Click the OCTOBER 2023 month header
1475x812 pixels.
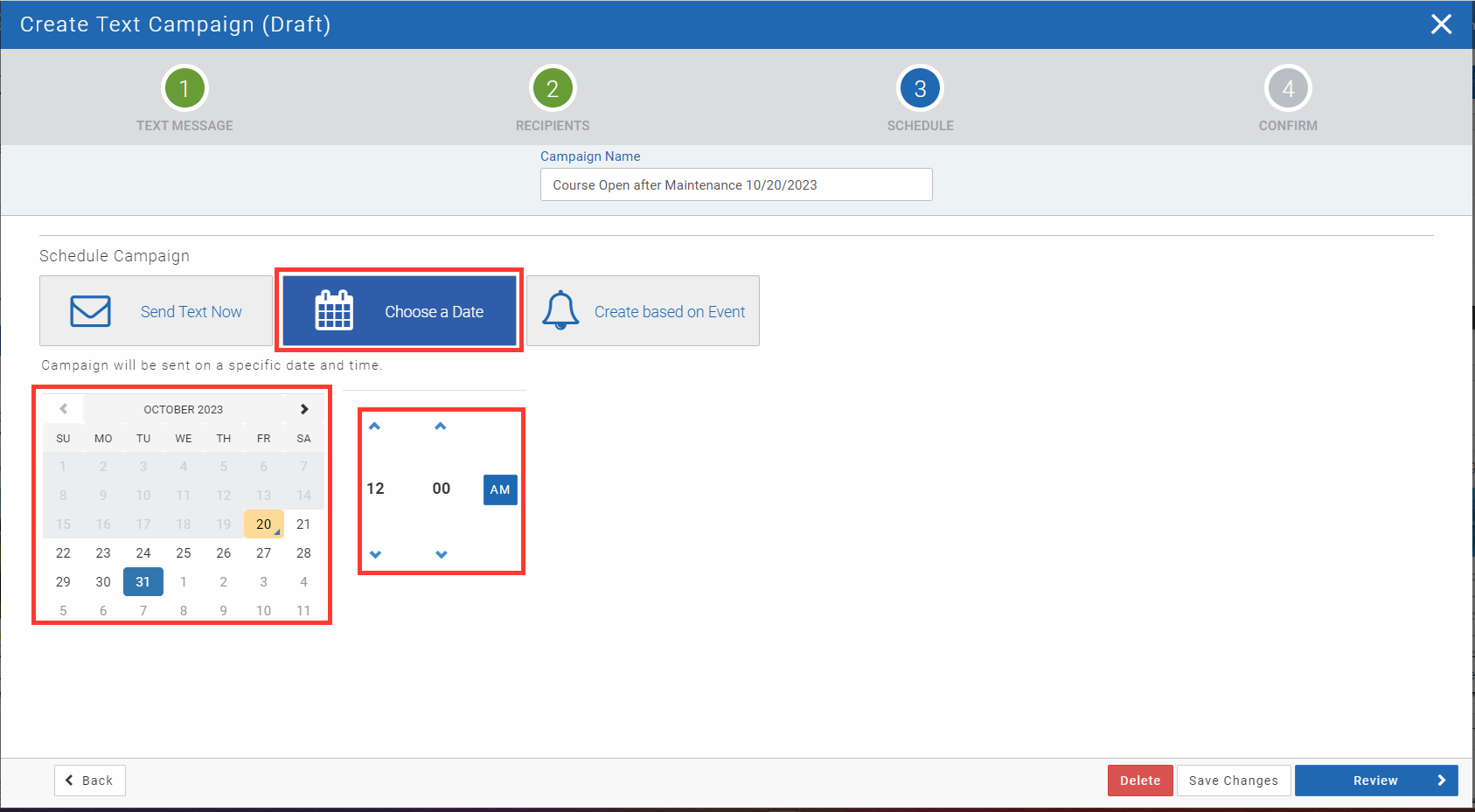point(184,409)
